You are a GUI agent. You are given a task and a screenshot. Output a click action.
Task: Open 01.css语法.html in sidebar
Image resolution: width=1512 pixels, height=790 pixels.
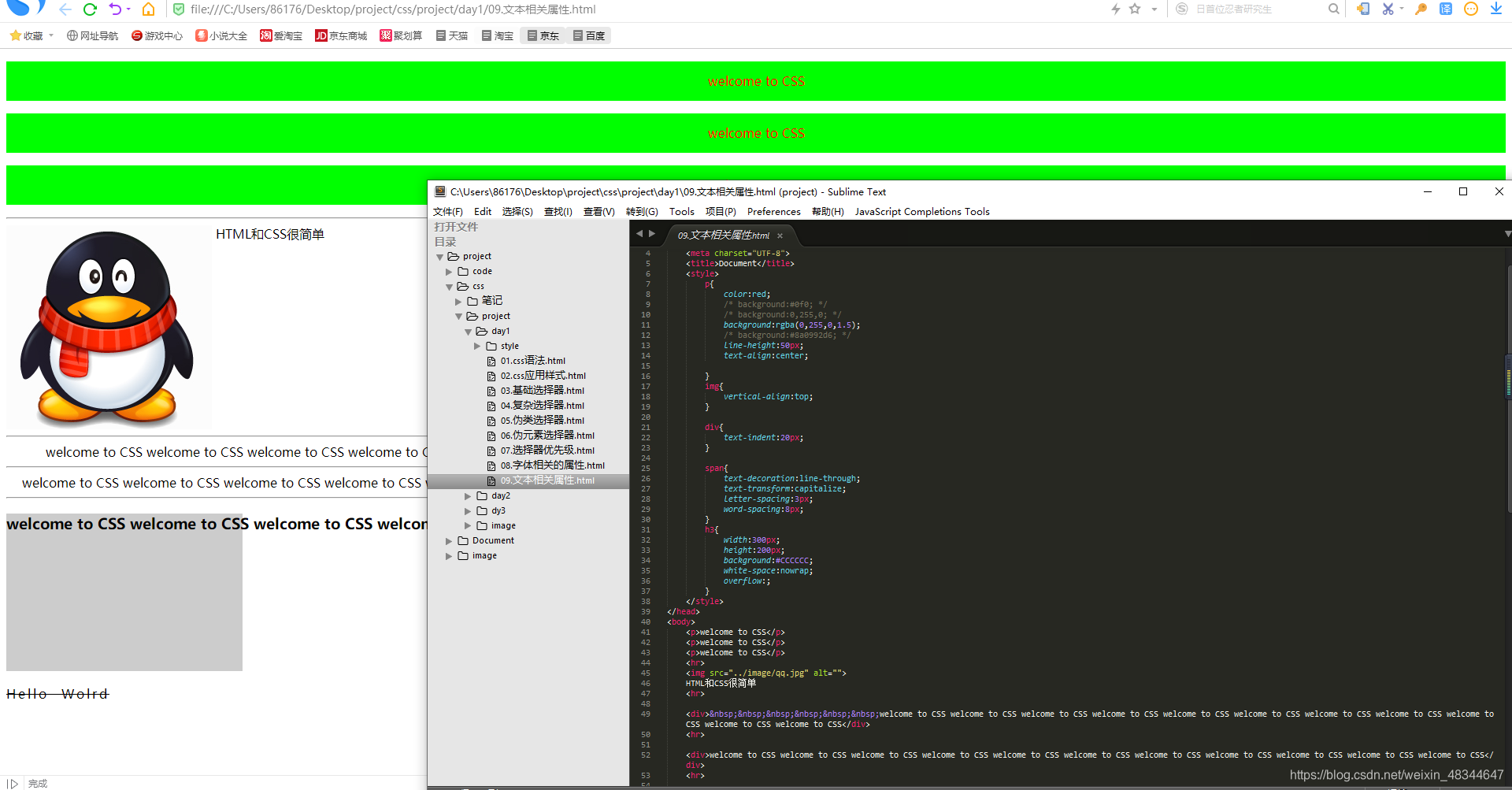coord(532,361)
